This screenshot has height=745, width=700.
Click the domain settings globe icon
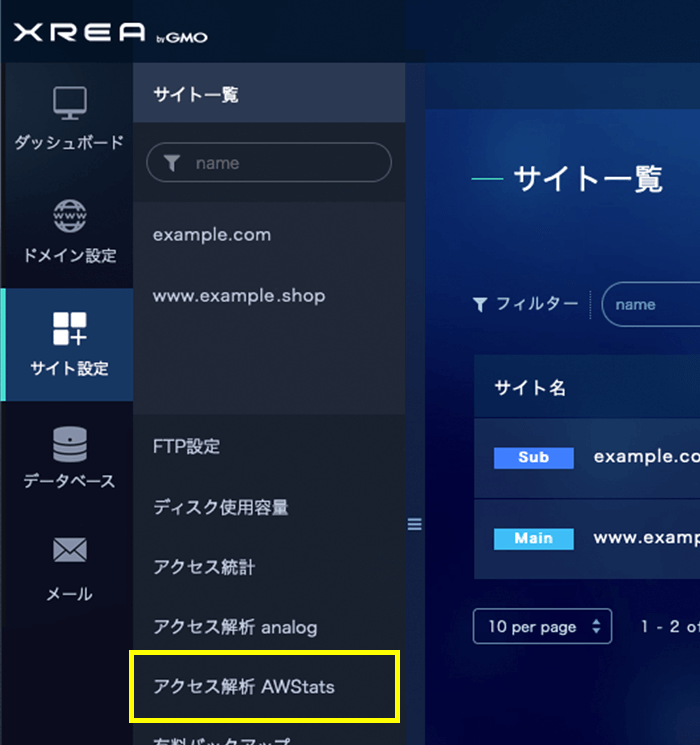(x=69, y=215)
